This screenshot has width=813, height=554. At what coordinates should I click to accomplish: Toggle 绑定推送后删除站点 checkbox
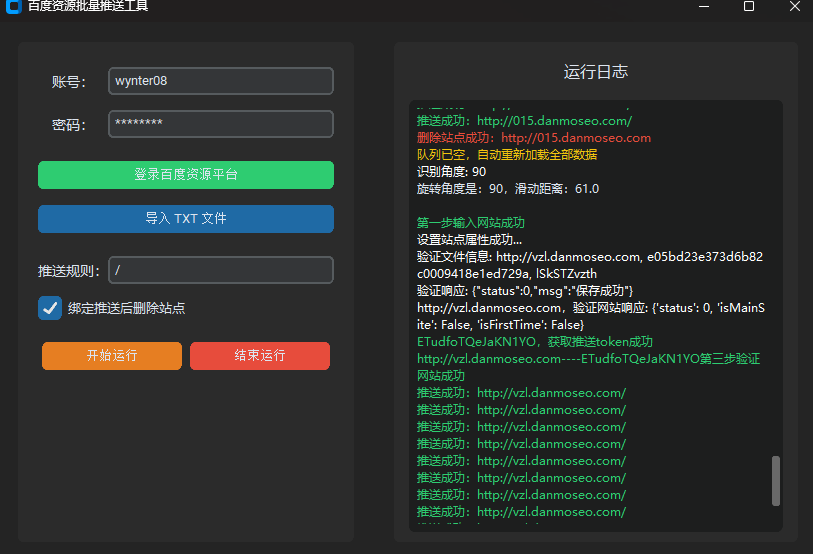(50, 308)
